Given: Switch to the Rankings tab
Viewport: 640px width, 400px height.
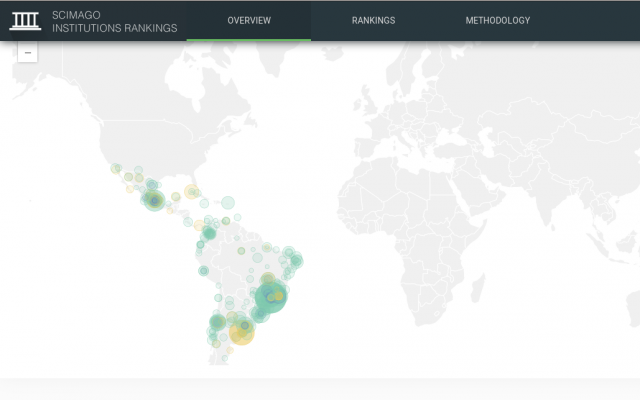Looking at the screenshot, I should [x=373, y=20].
